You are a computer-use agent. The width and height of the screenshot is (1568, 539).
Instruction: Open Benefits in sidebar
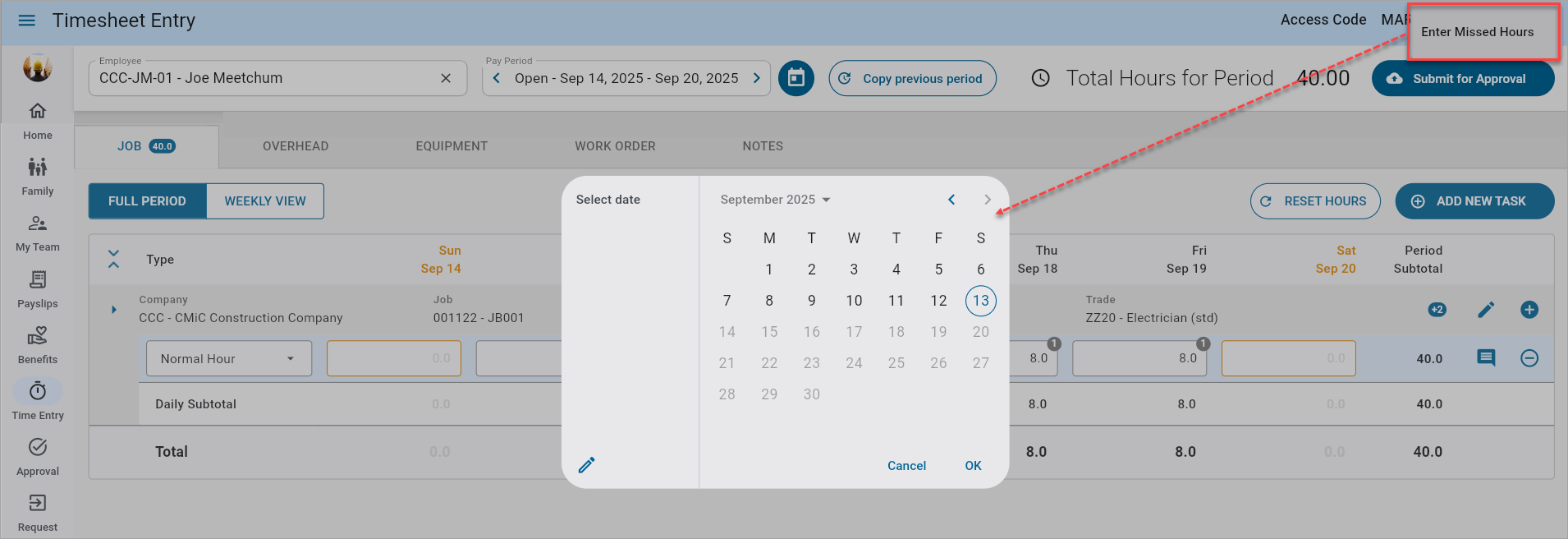38,345
